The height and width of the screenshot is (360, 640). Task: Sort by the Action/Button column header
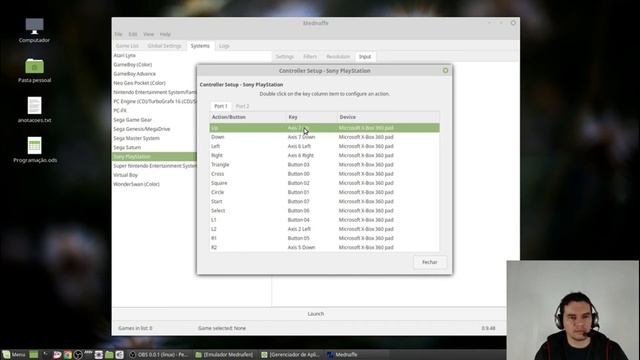248,117
